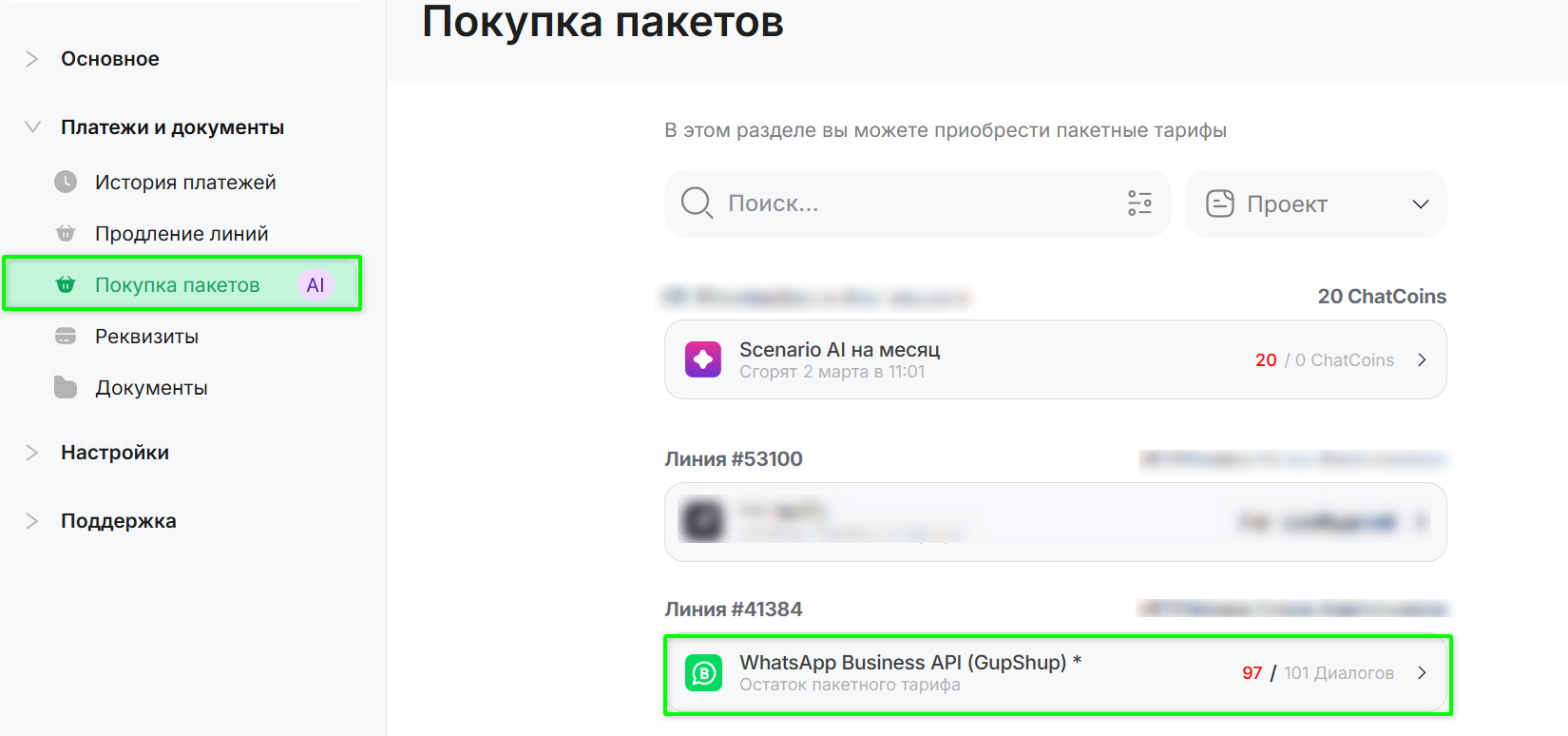Click the AI badge on Покупка пакетов
Screen dimensions: 1568x736
point(316,285)
